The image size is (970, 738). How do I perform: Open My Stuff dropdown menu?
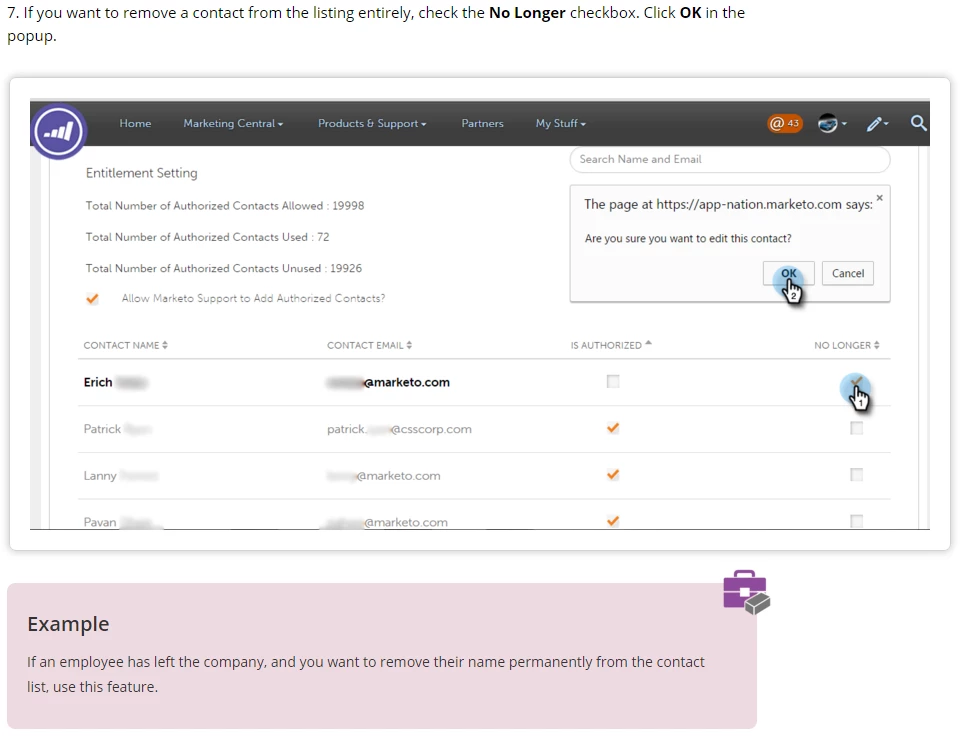coord(560,123)
